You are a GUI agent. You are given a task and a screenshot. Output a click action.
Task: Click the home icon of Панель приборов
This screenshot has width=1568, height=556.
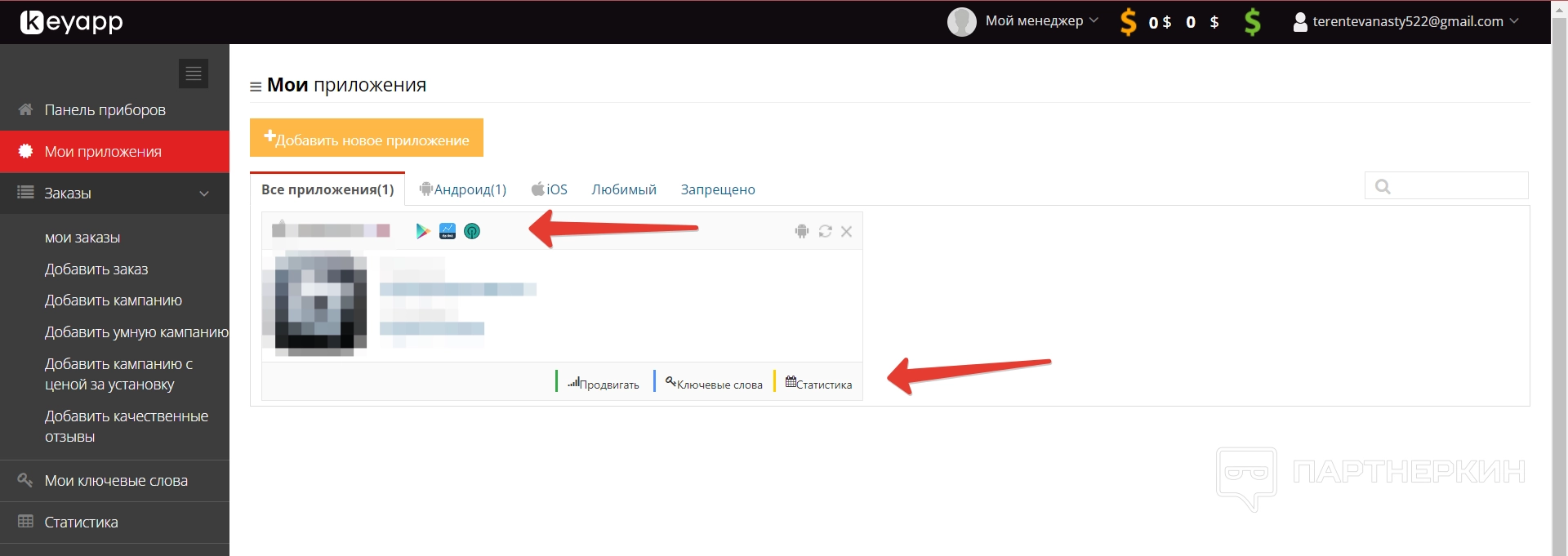tap(25, 109)
